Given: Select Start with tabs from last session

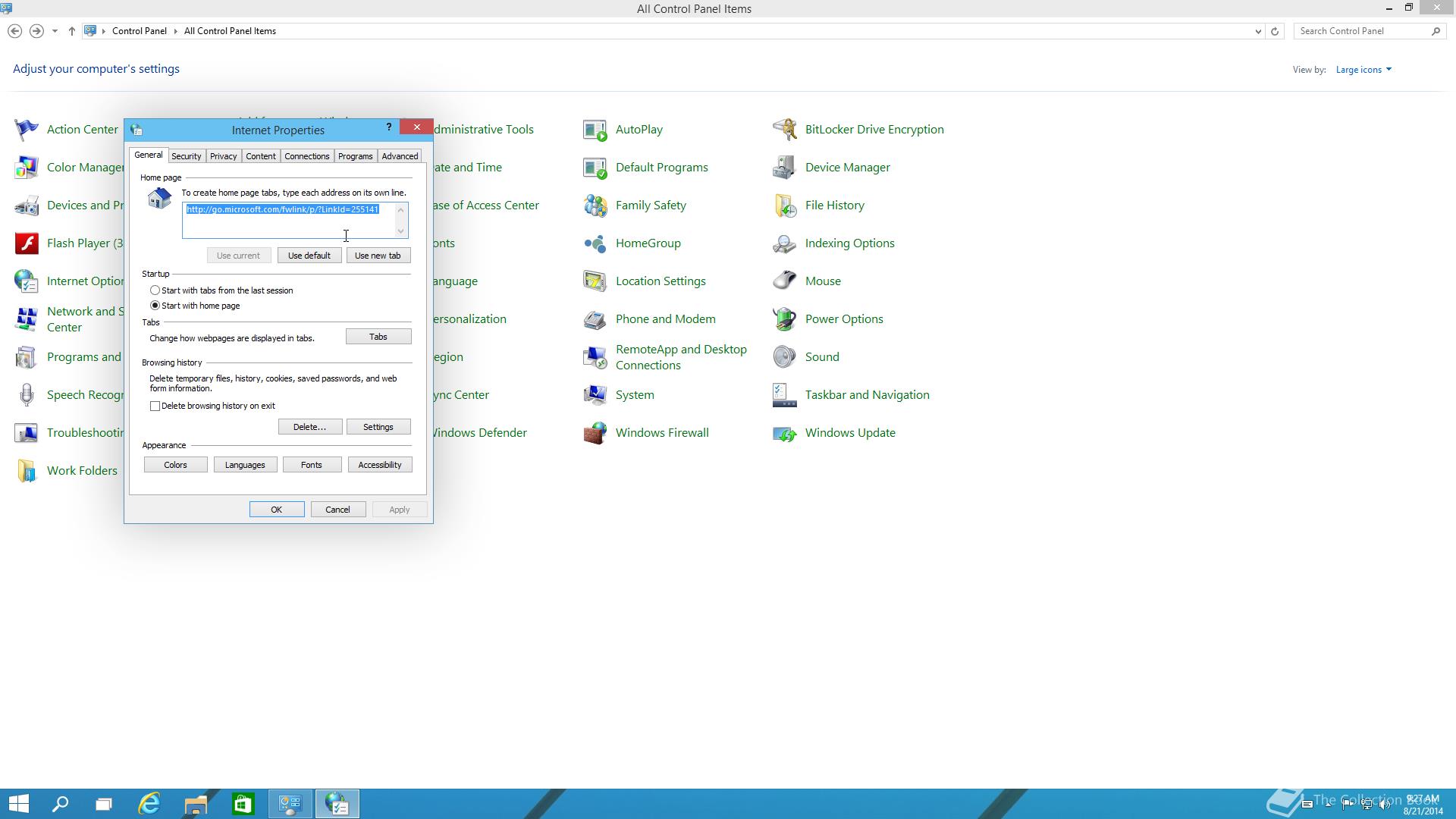Looking at the screenshot, I should [155, 290].
